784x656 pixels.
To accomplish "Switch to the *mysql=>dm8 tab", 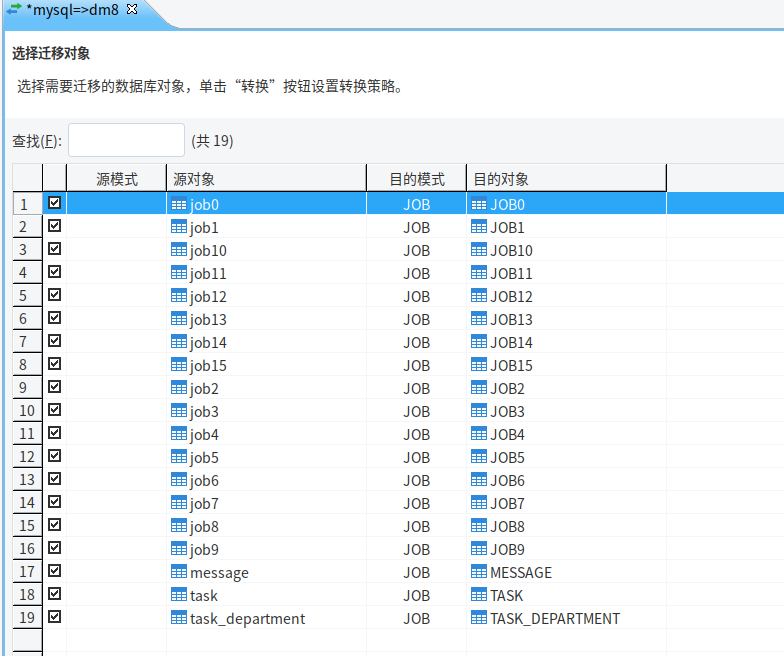I will click(x=72, y=10).
